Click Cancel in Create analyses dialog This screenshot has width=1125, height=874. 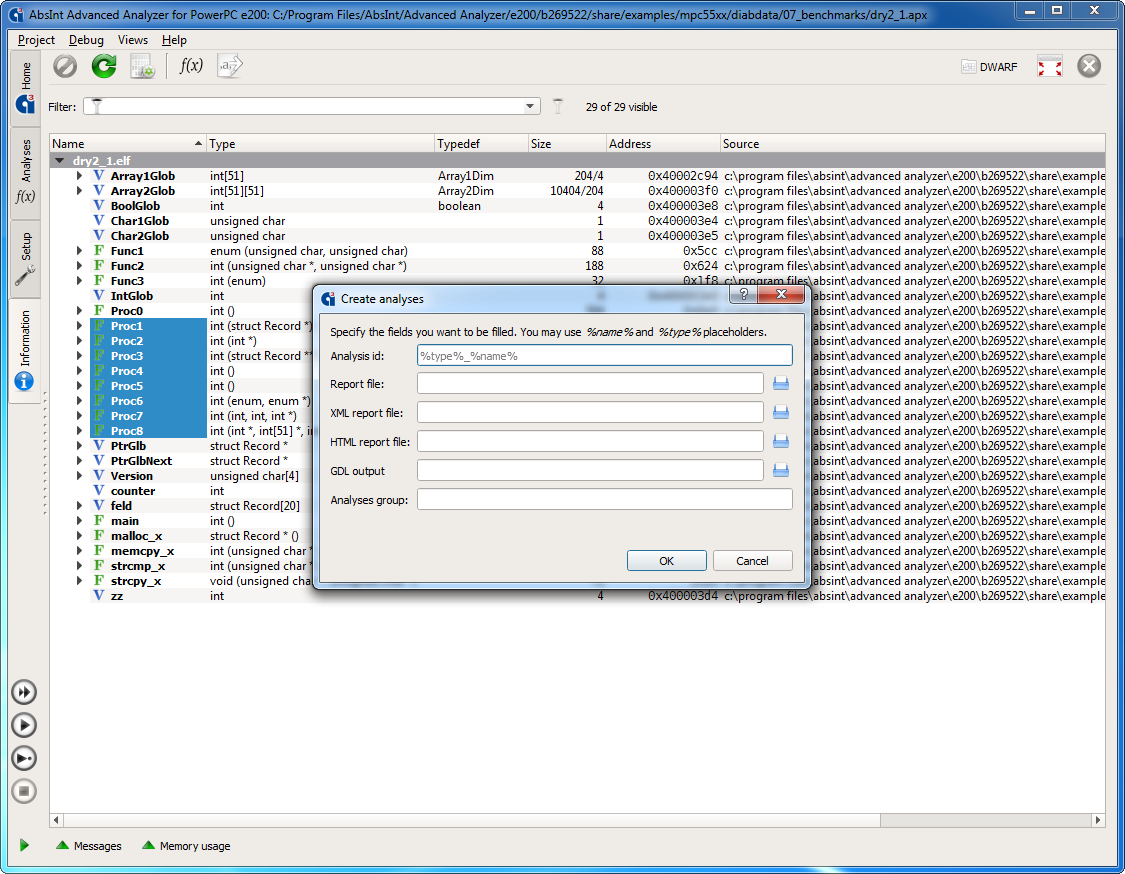(752, 560)
